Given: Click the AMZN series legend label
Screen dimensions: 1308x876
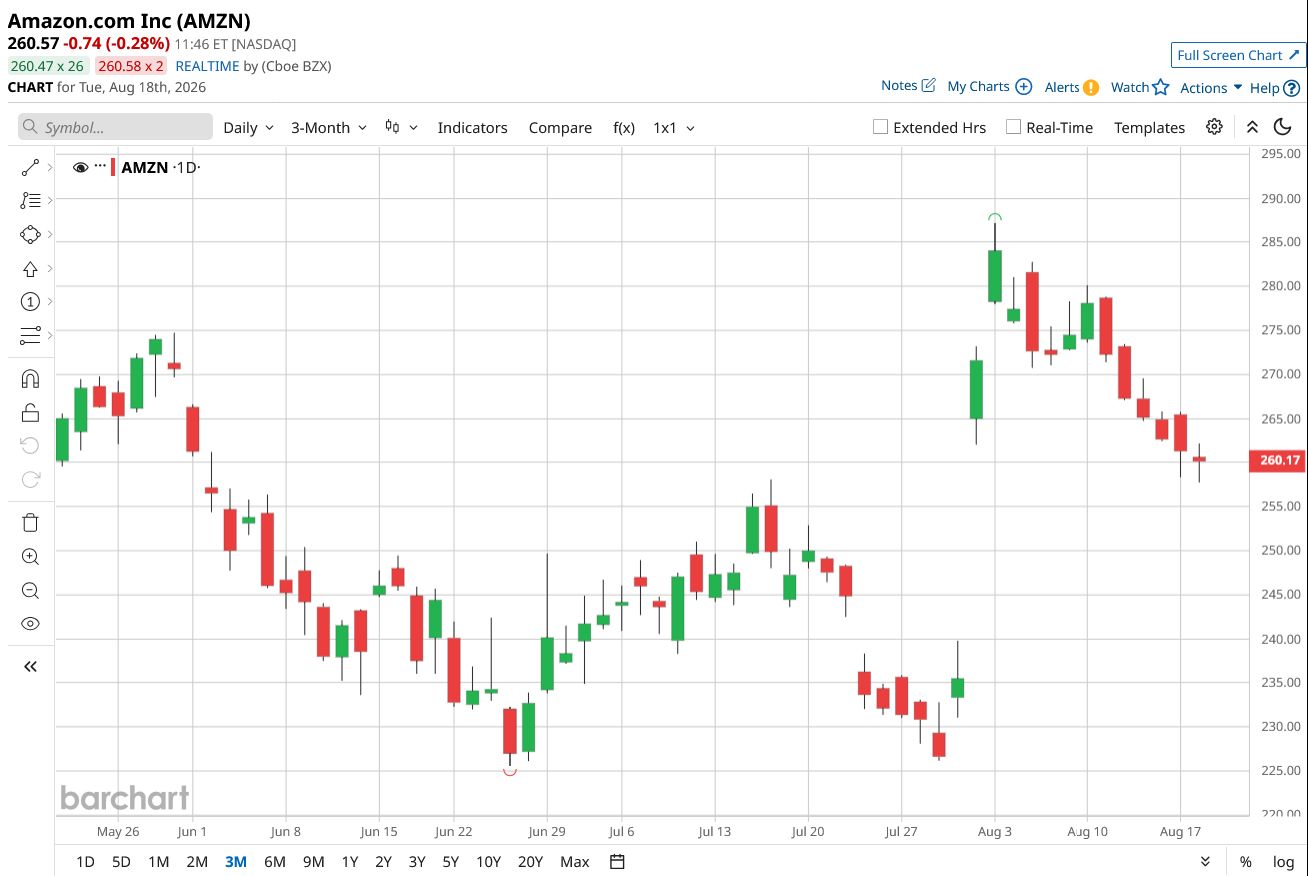Looking at the screenshot, I should pos(144,167).
